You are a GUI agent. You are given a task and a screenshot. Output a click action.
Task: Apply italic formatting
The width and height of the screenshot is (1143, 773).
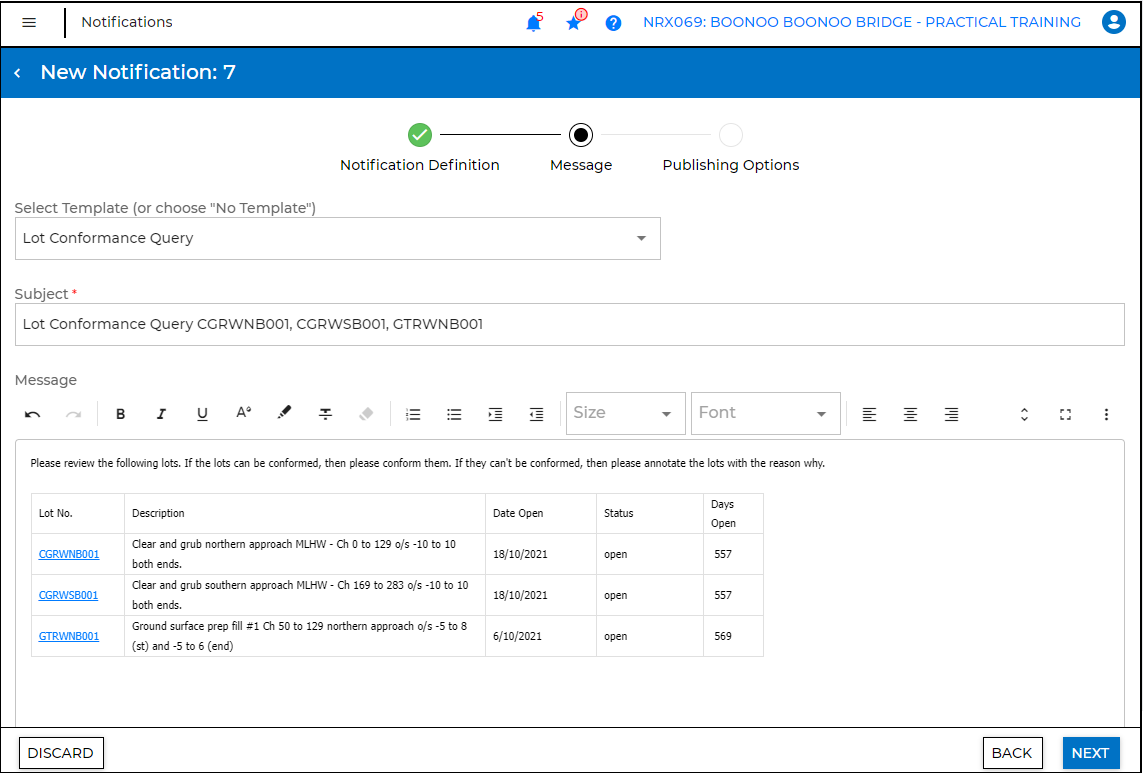(x=161, y=414)
